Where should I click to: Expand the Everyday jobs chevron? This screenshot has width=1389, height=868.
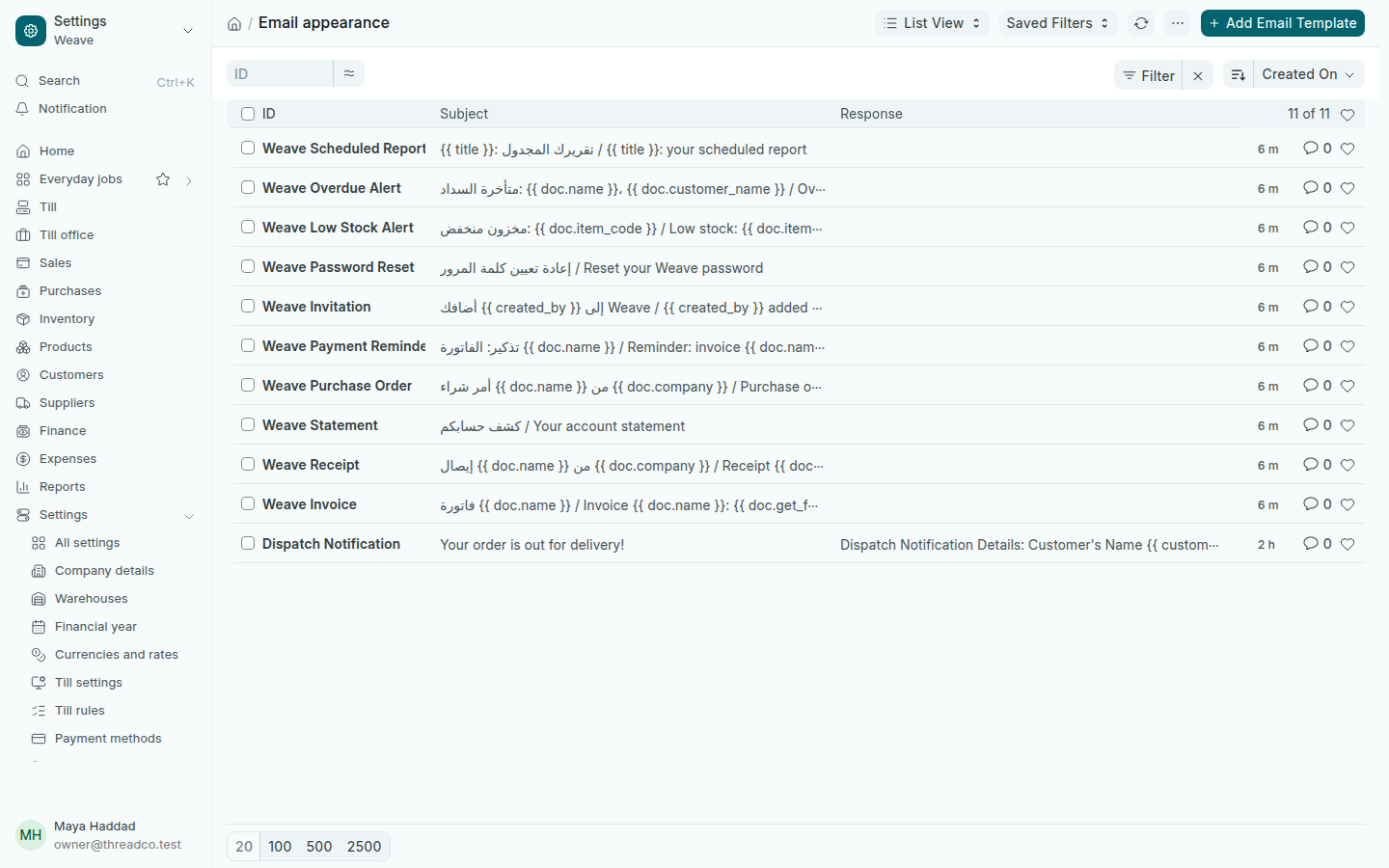(189, 180)
